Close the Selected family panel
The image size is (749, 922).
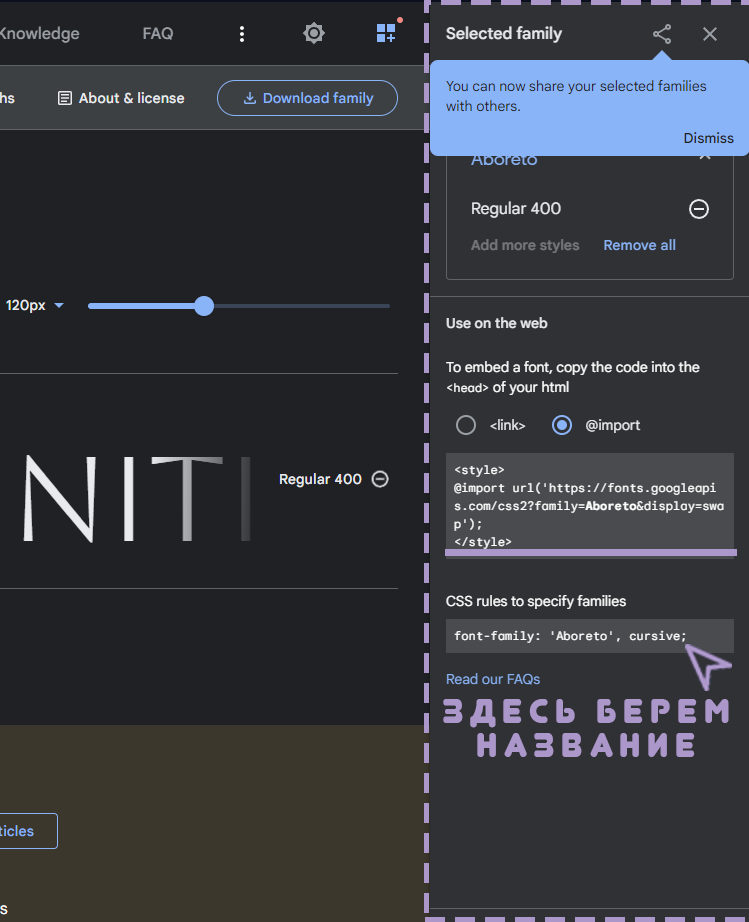[x=710, y=34]
